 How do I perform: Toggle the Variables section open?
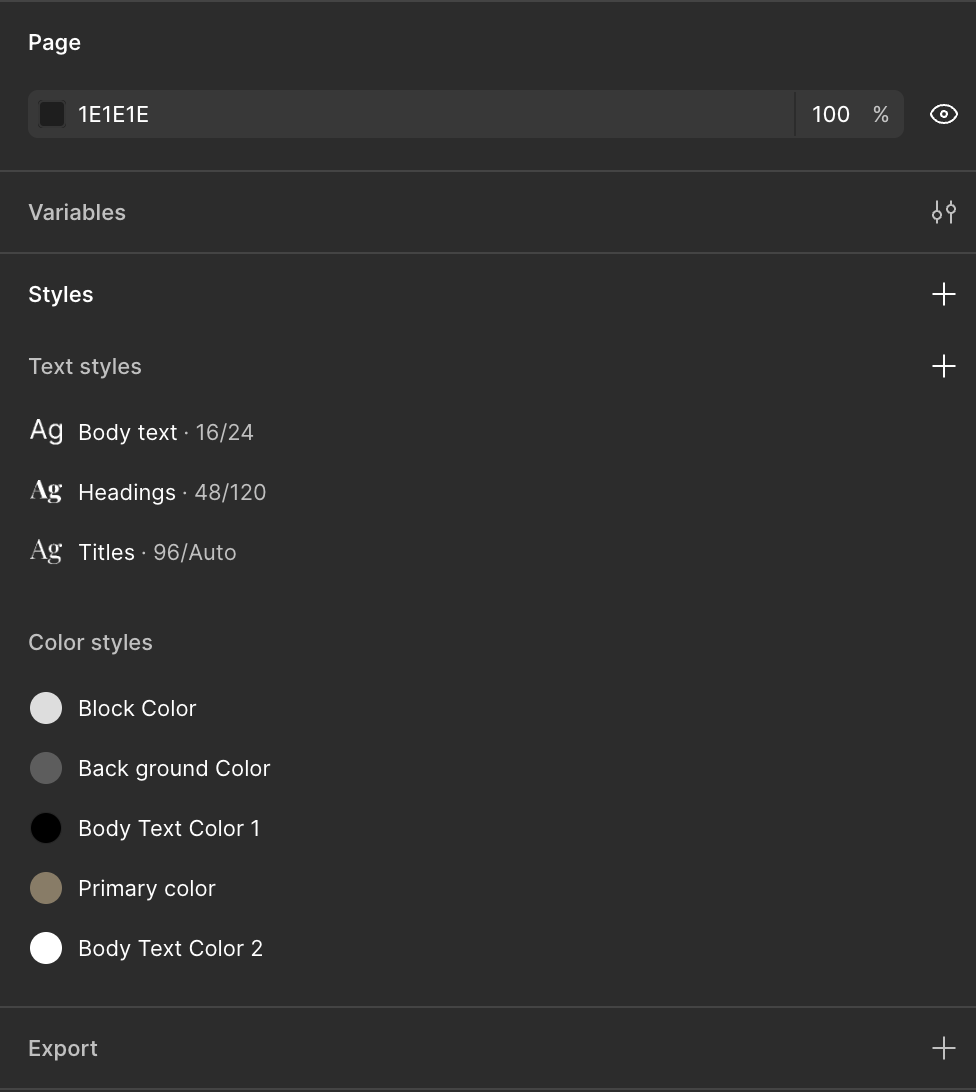77,212
